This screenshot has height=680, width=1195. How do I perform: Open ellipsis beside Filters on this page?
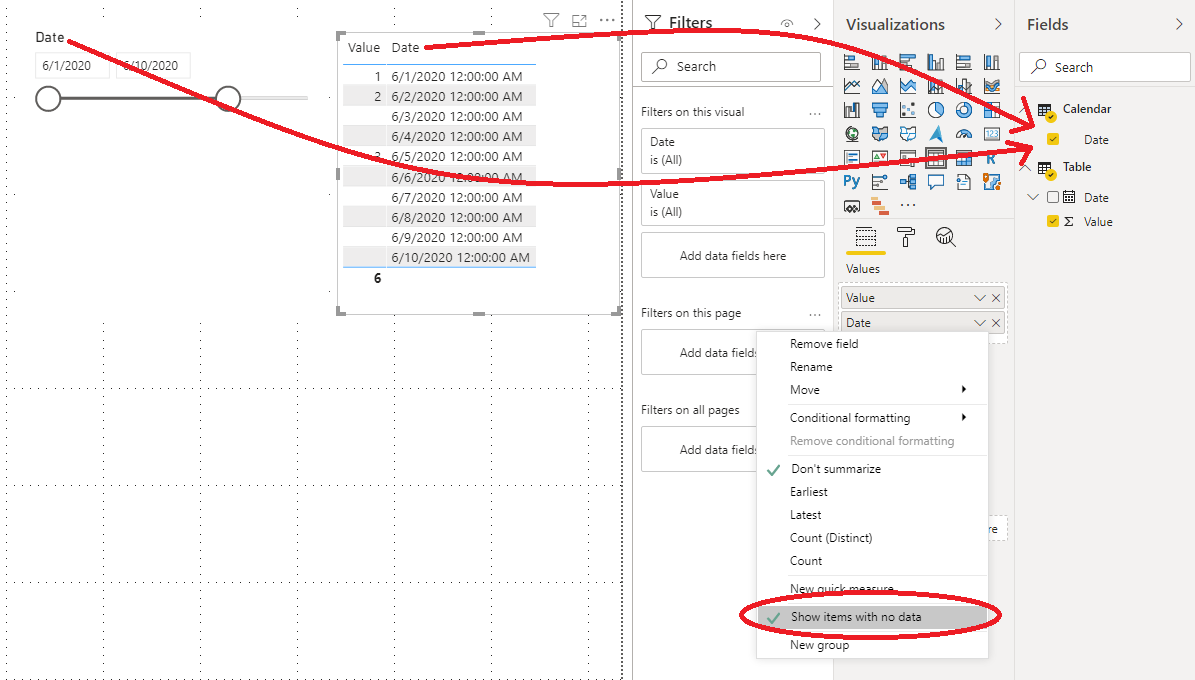pos(815,313)
